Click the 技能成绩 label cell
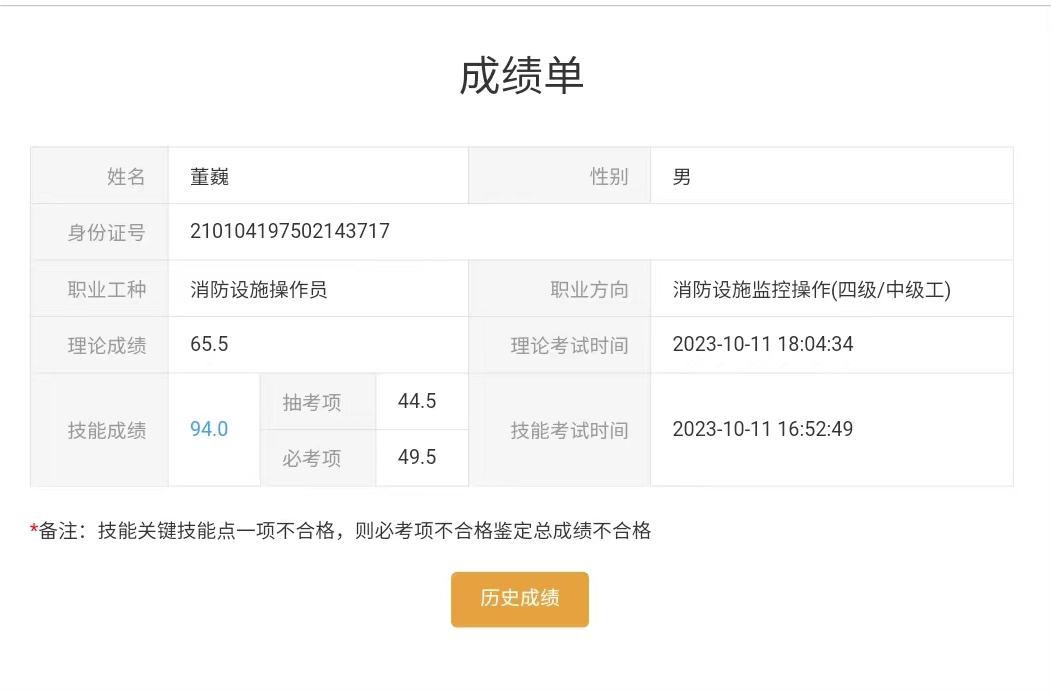The height and width of the screenshot is (692, 1051). 99,430
